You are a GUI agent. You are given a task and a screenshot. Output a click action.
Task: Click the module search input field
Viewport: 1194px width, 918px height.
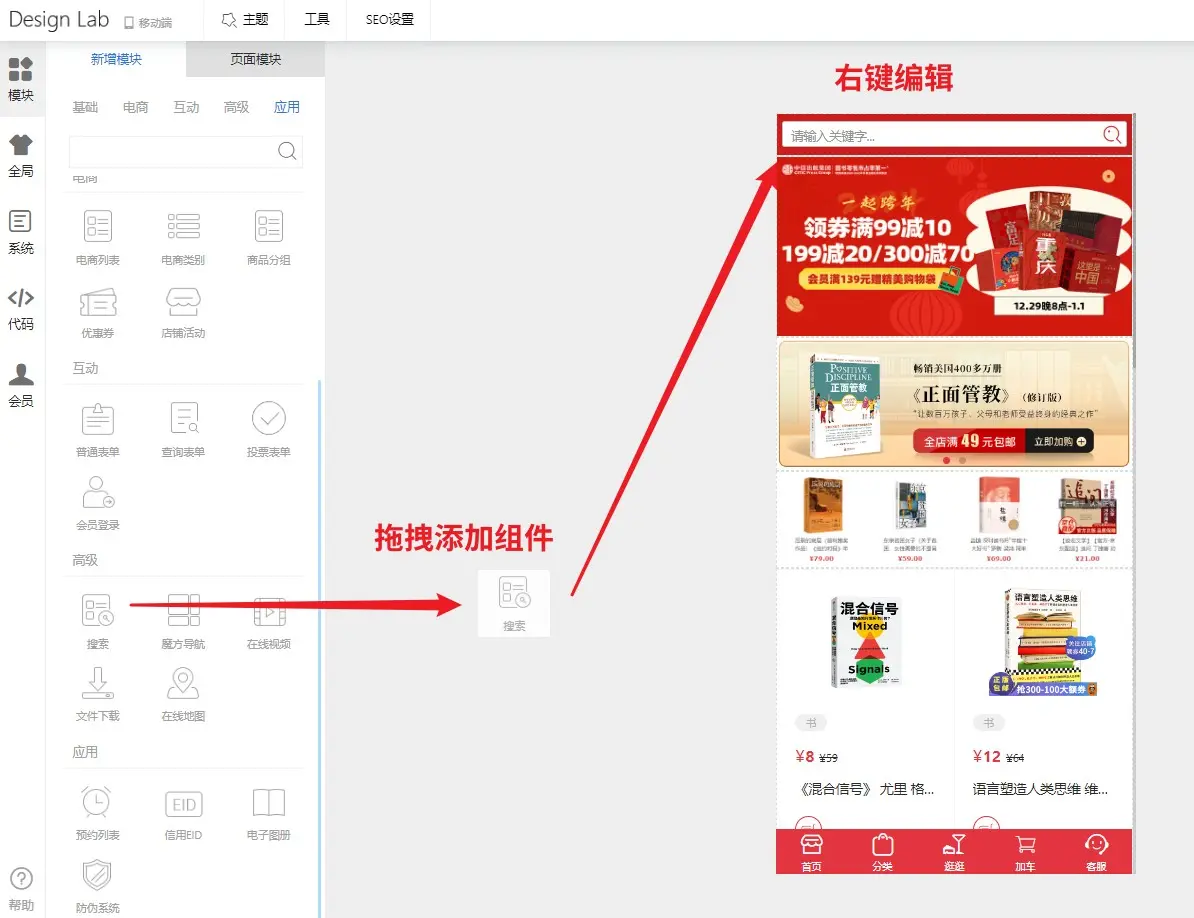(172, 151)
